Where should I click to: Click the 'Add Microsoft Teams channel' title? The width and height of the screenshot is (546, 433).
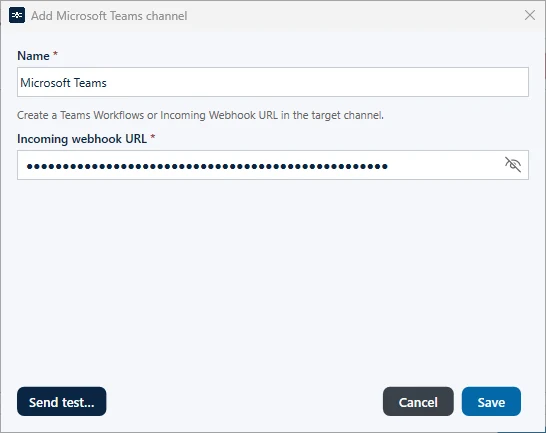pos(109,16)
